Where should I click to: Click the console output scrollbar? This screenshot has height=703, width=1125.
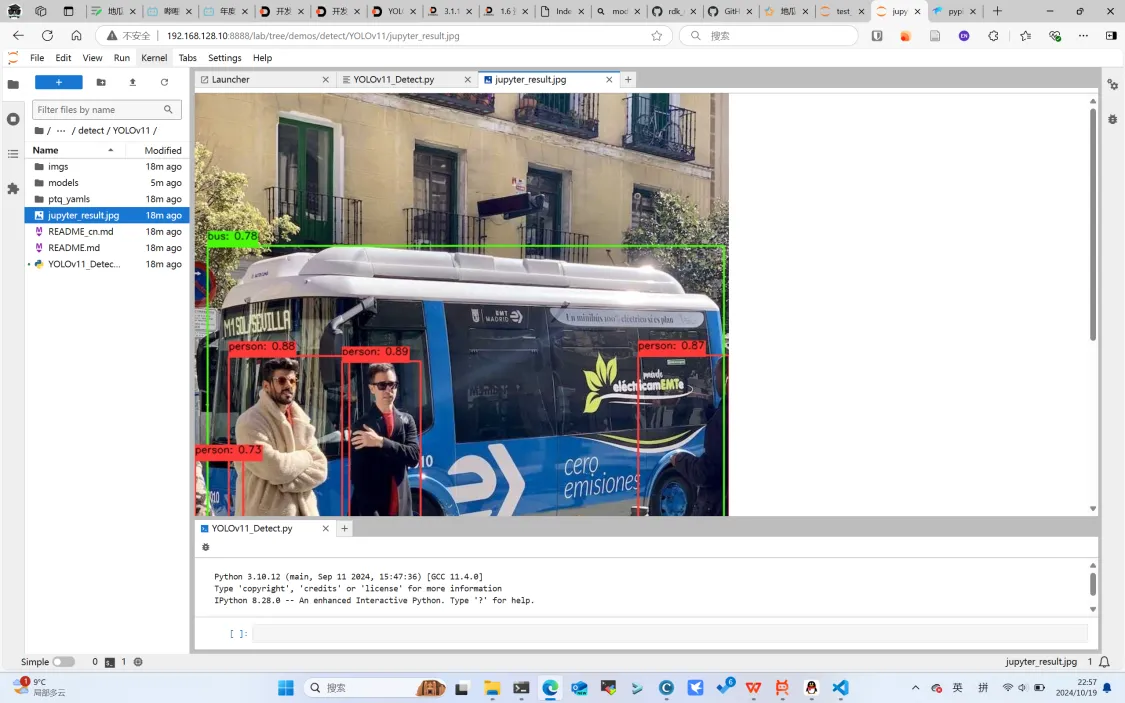tap(1093, 583)
